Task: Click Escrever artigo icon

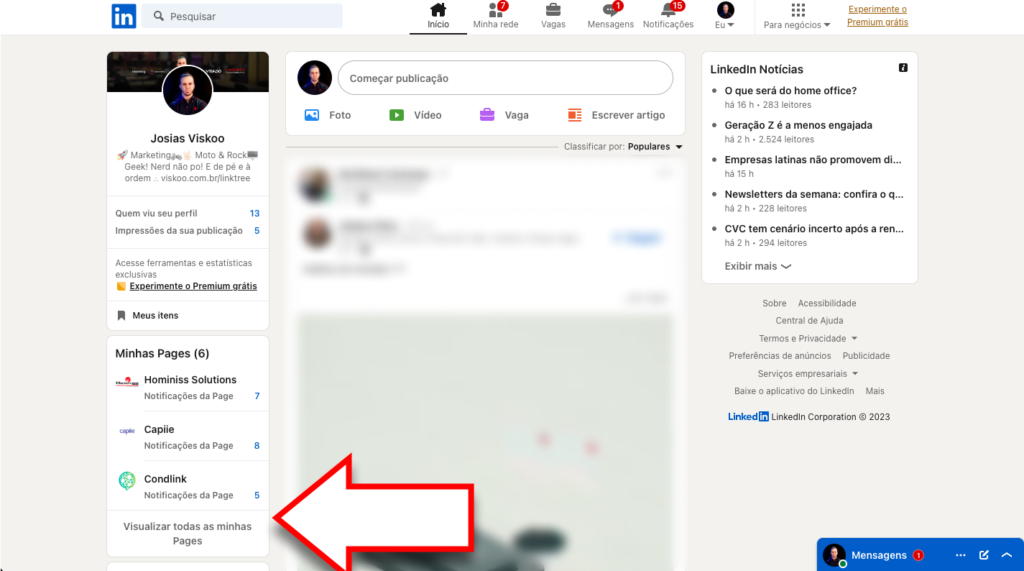Action: 575,115
